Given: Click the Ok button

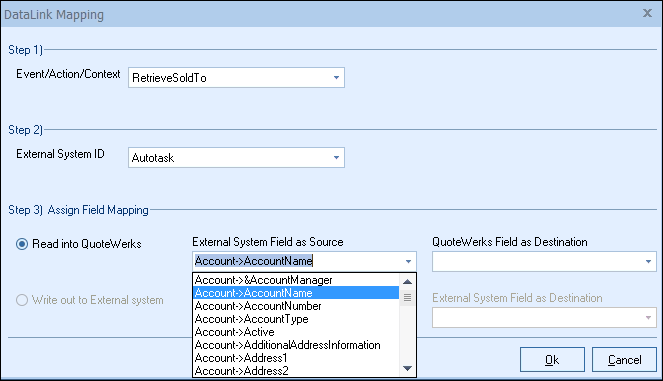Looking at the screenshot, I should pyautogui.click(x=552, y=360).
